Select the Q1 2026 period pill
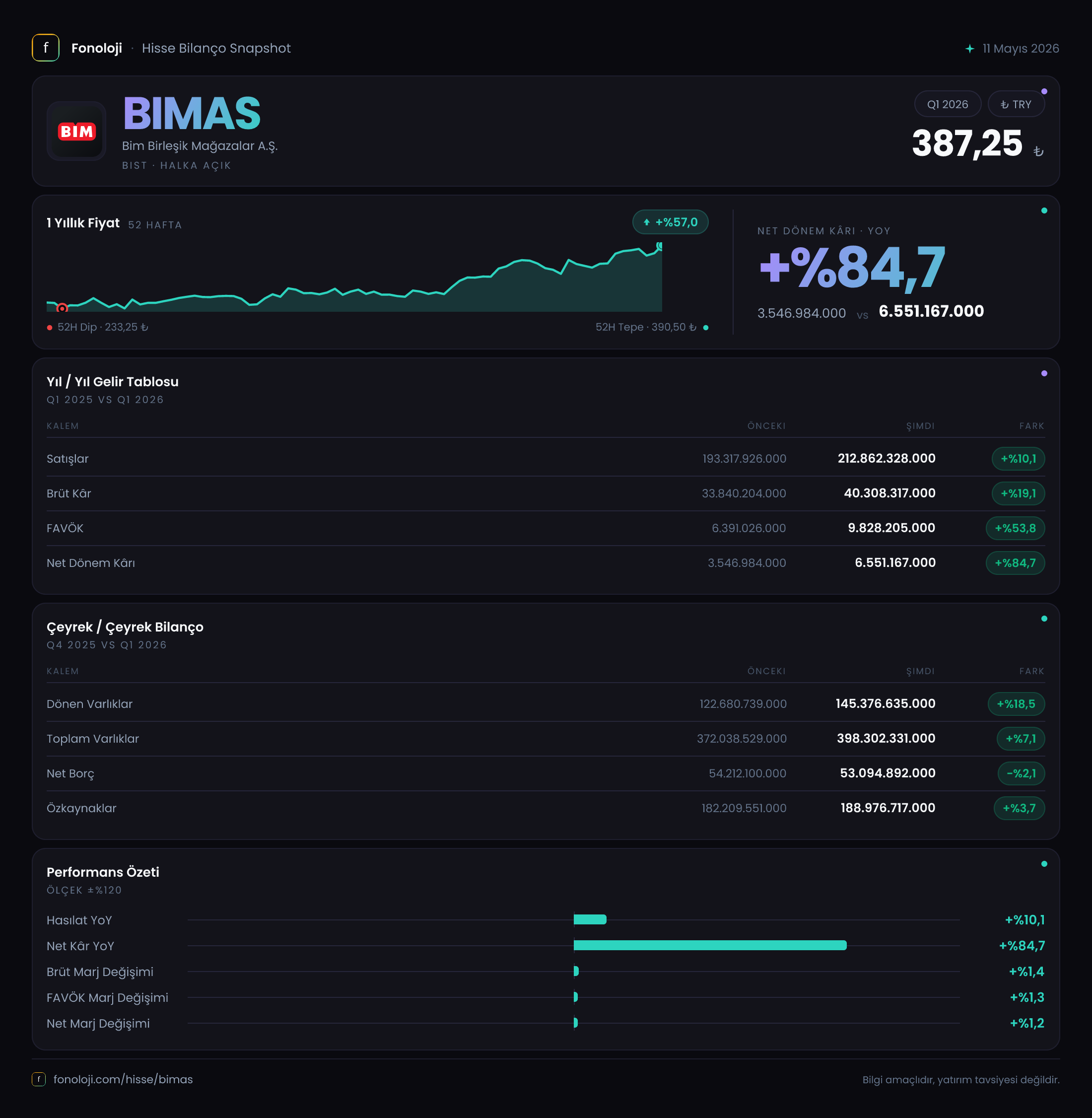 pyautogui.click(x=948, y=104)
